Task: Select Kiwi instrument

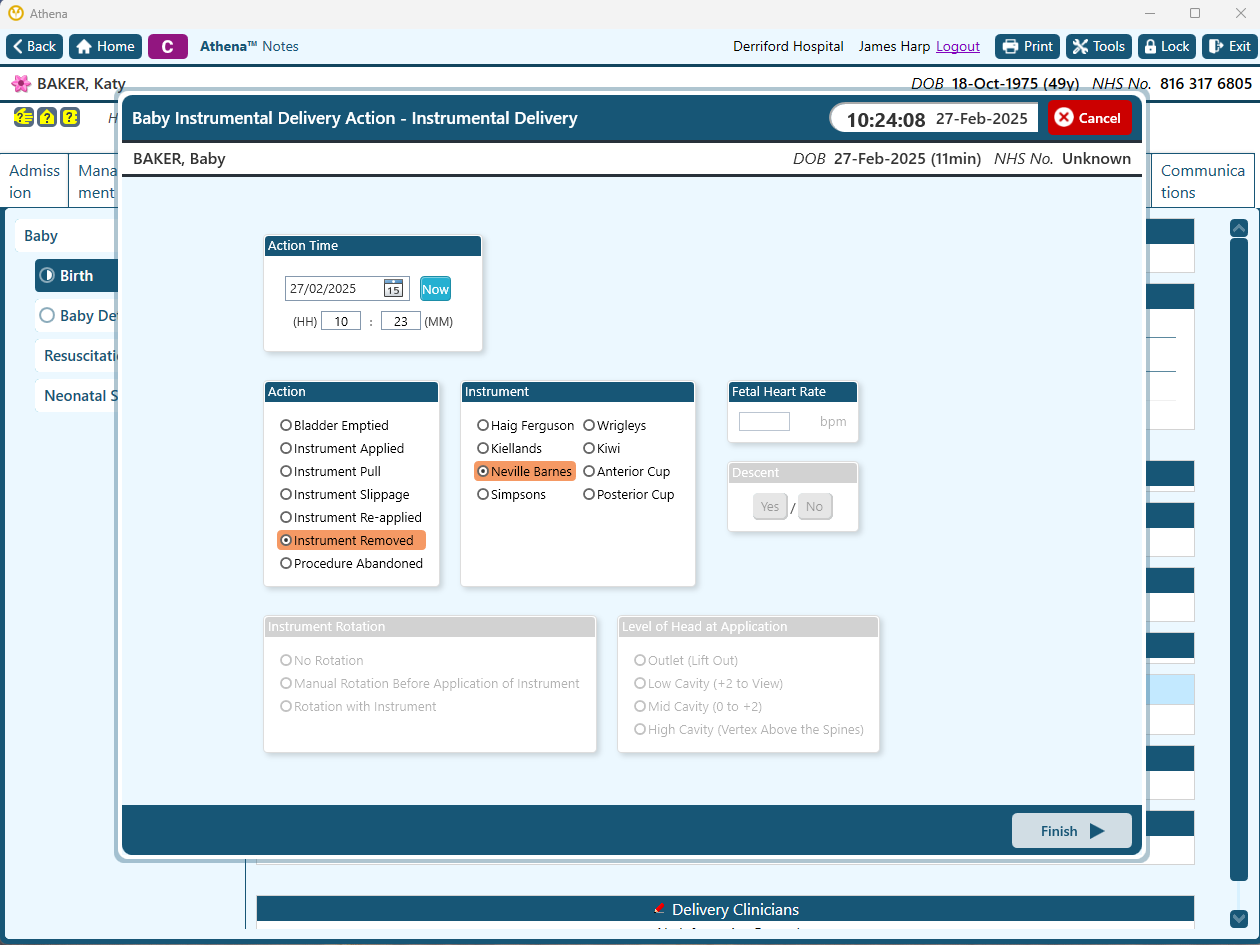Action: pyautogui.click(x=602, y=448)
